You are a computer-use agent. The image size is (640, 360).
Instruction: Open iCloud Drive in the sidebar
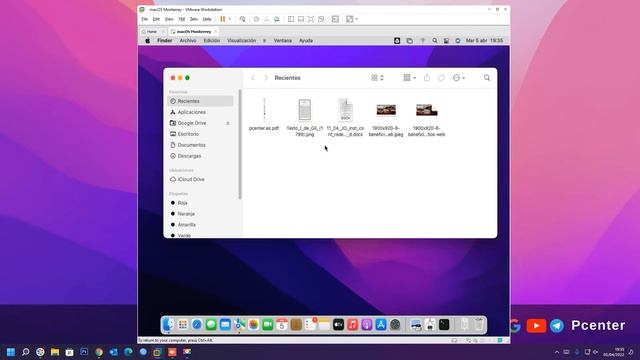tap(200, 179)
